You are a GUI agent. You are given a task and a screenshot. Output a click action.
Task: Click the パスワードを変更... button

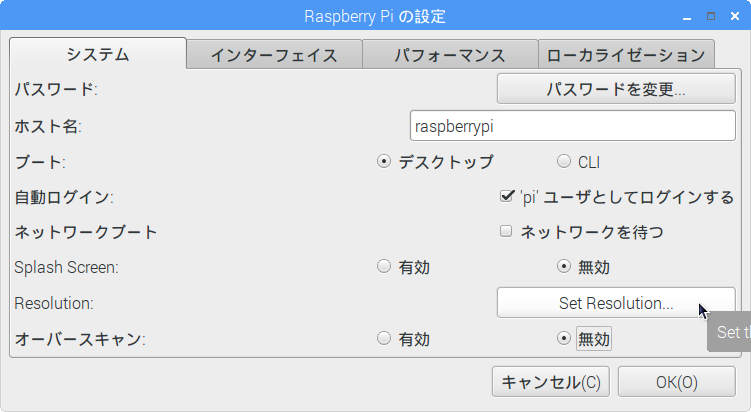(616, 89)
